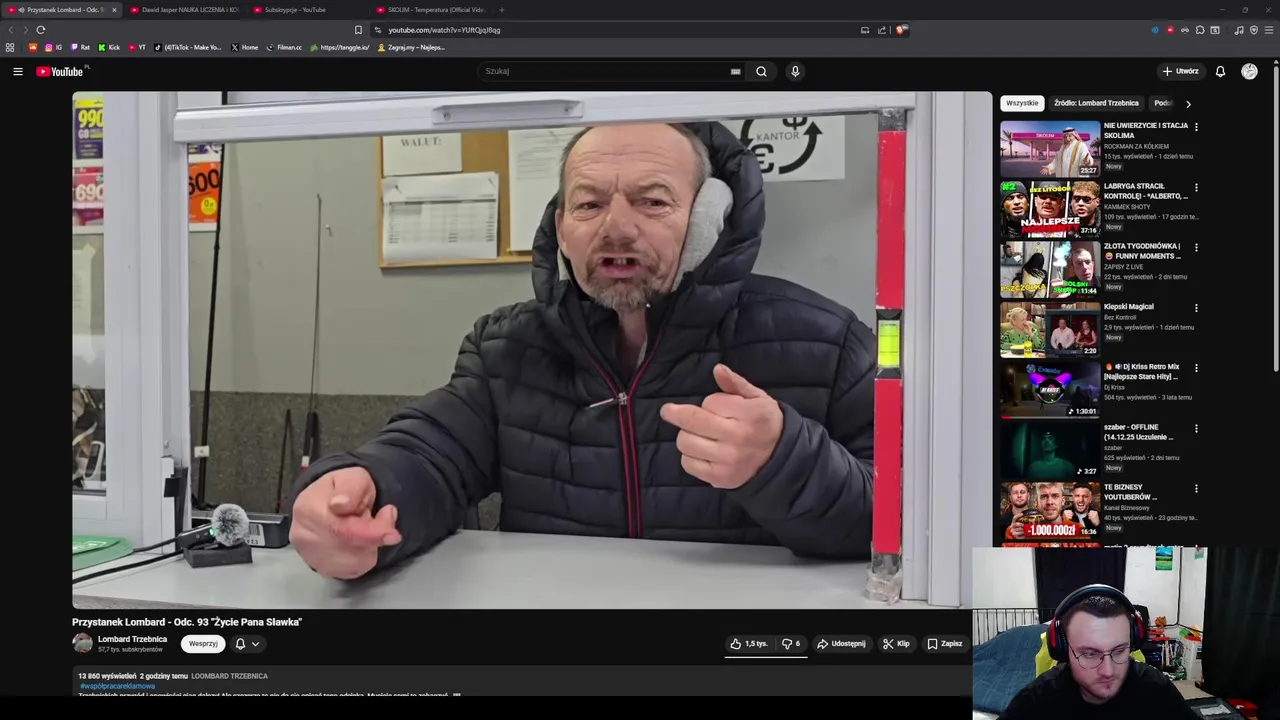Open browser extensions puzzle icon
1280x720 pixels.
tap(1200, 30)
